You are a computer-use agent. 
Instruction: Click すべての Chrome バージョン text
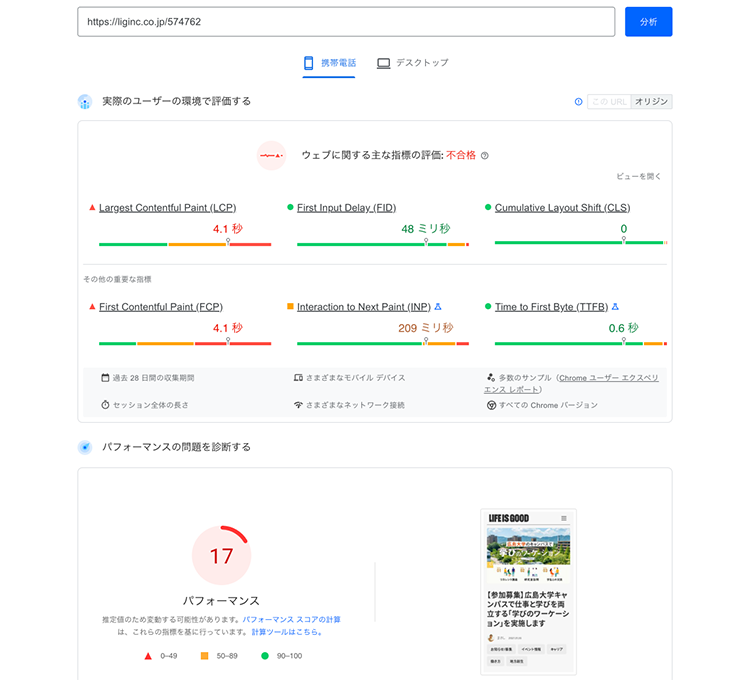[548, 405]
